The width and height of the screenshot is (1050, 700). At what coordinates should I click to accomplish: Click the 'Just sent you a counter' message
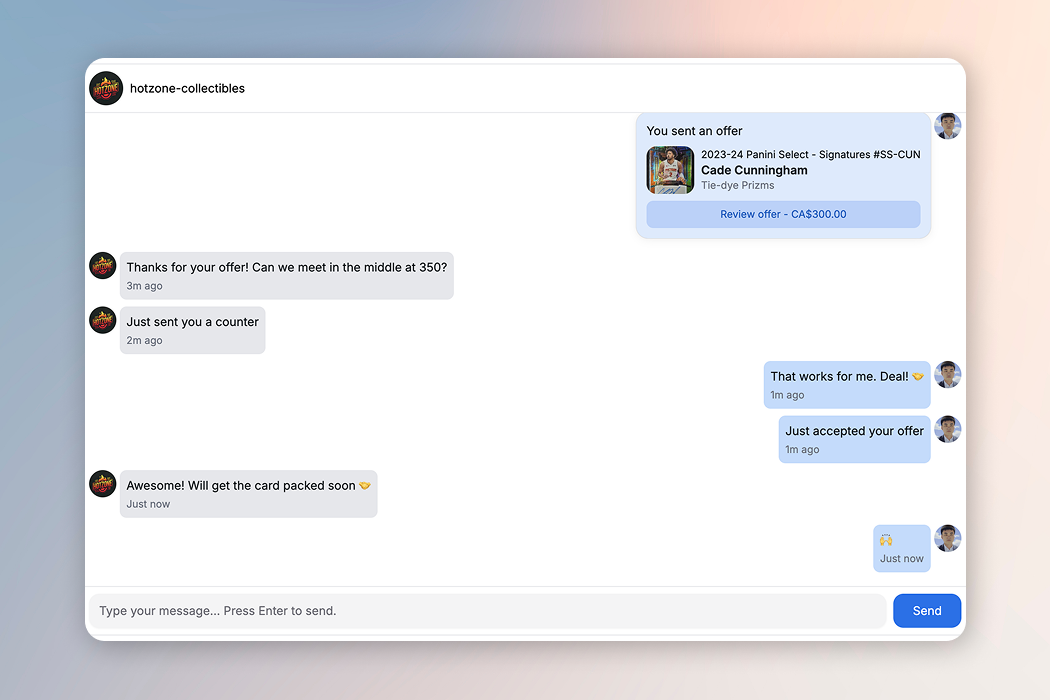point(192,329)
